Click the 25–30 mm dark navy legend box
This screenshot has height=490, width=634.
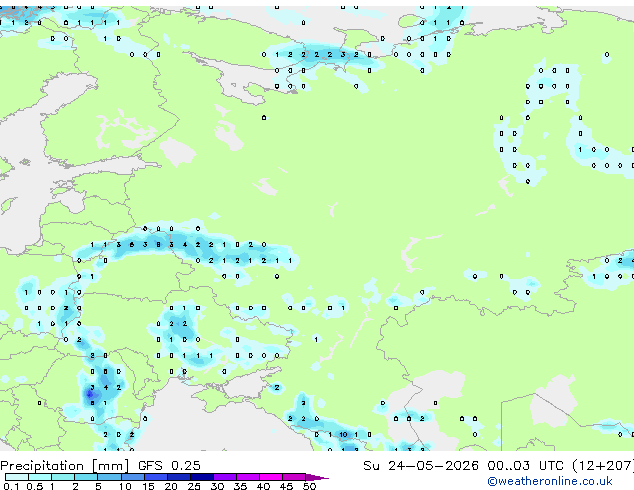[202, 477]
